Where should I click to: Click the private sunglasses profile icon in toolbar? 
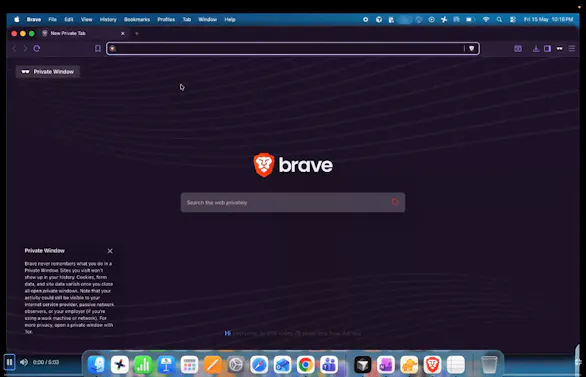[x=559, y=49]
